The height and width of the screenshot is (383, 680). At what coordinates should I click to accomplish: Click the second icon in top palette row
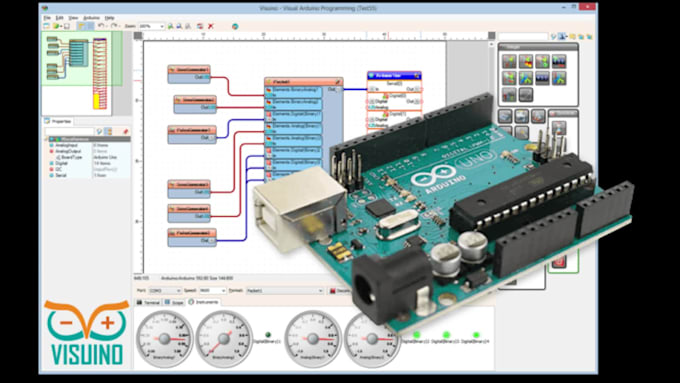coord(526,61)
